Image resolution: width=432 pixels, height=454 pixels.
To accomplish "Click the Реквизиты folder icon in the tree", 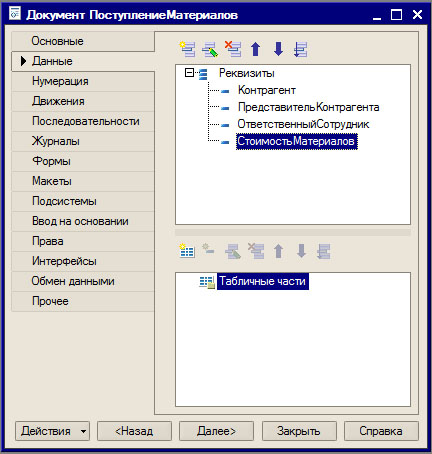I will tap(203, 74).
